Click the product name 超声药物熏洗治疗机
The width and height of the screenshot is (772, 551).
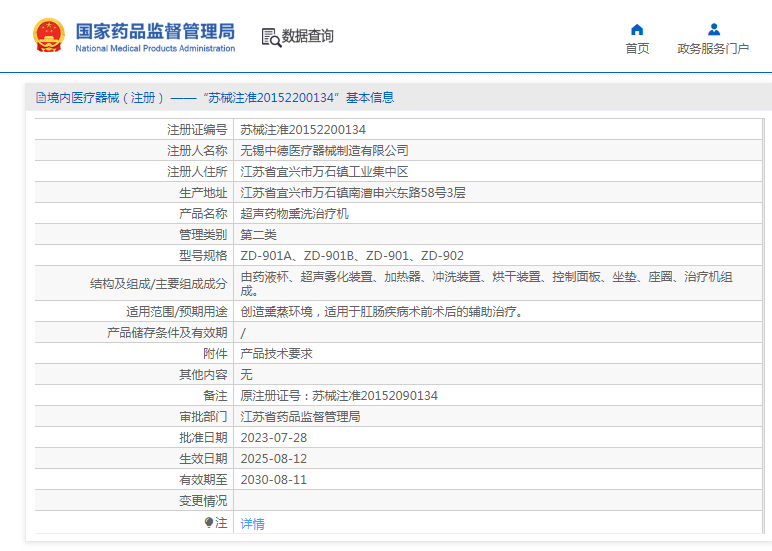[x=295, y=214]
